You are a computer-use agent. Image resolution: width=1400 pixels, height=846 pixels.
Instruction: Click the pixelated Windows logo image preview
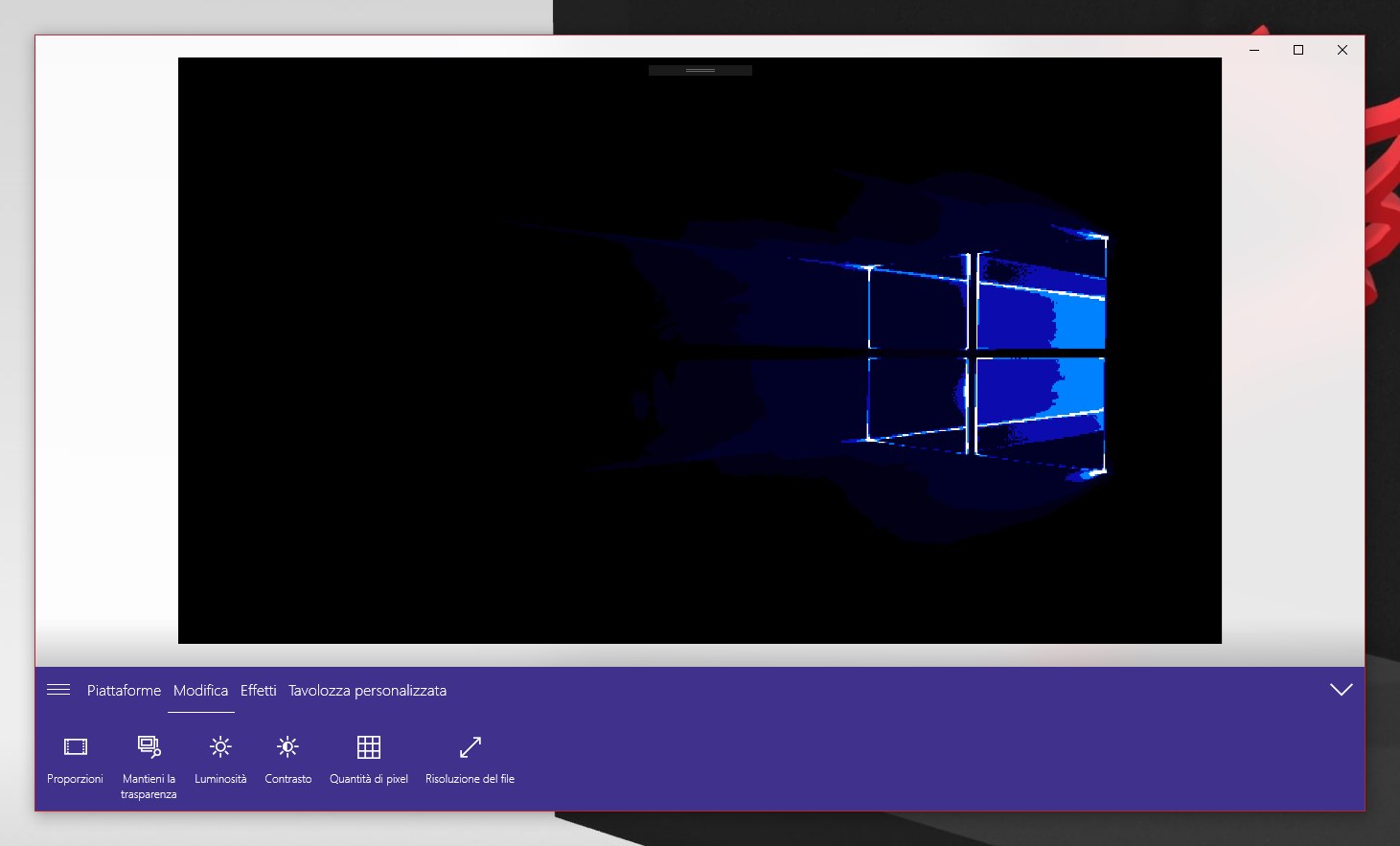point(700,351)
